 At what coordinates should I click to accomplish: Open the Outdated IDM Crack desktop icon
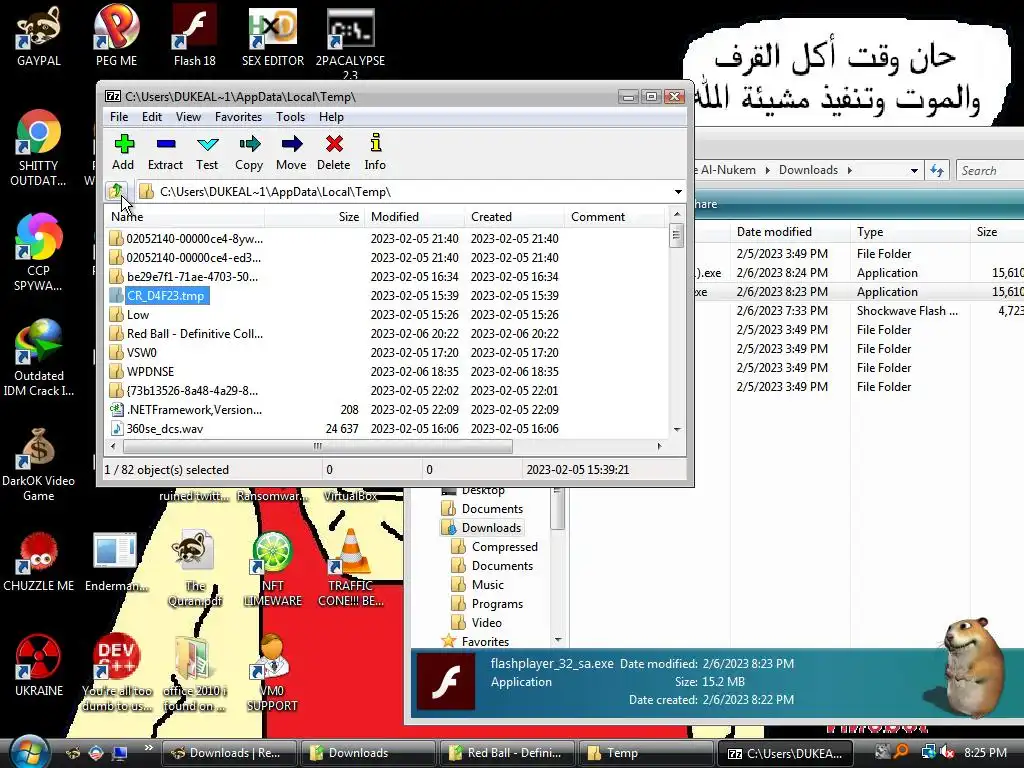click(x=39, y=358)
